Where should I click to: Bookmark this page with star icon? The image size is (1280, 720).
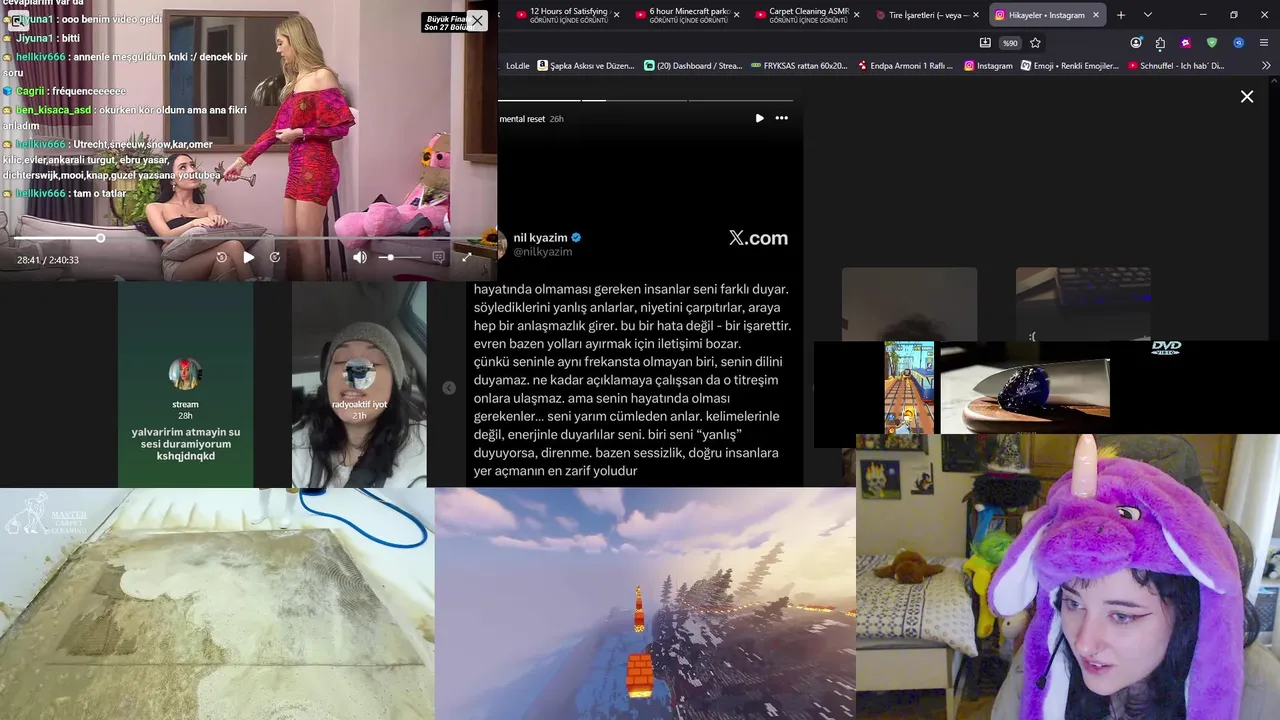tap(1035, 43)
